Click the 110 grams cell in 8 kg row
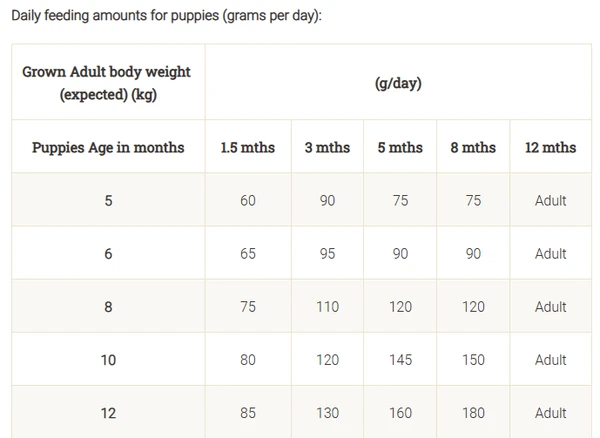 pos(327,307)
